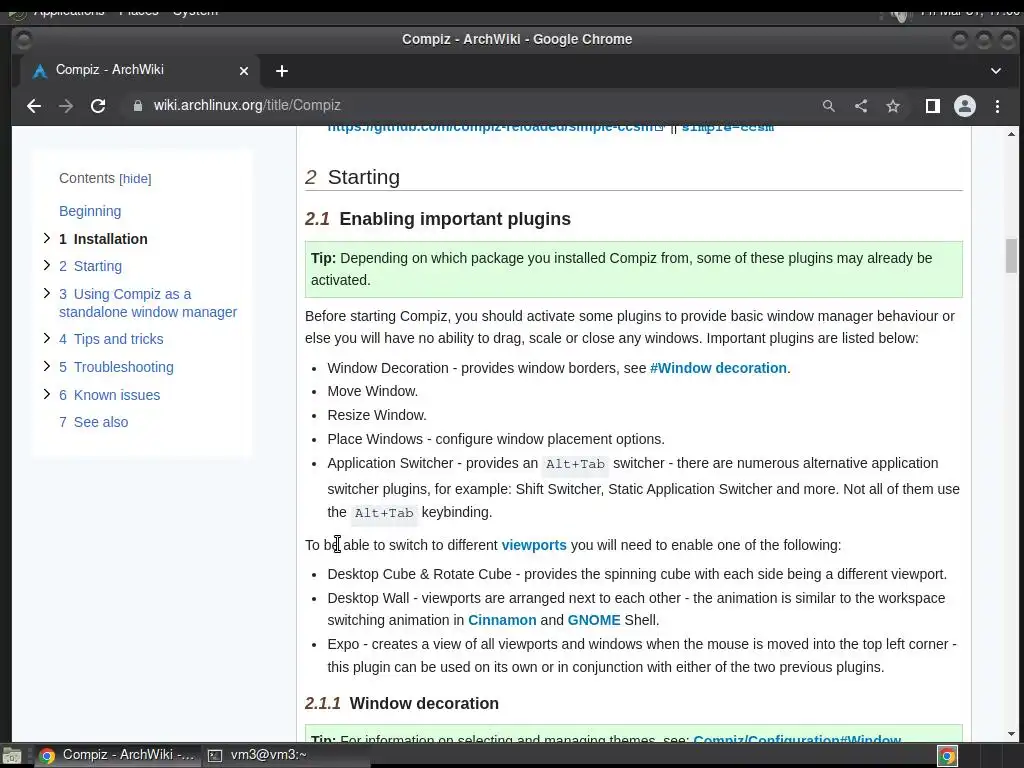
Task: Open Using Compiz as a standalone window manager
Action: 148,303
